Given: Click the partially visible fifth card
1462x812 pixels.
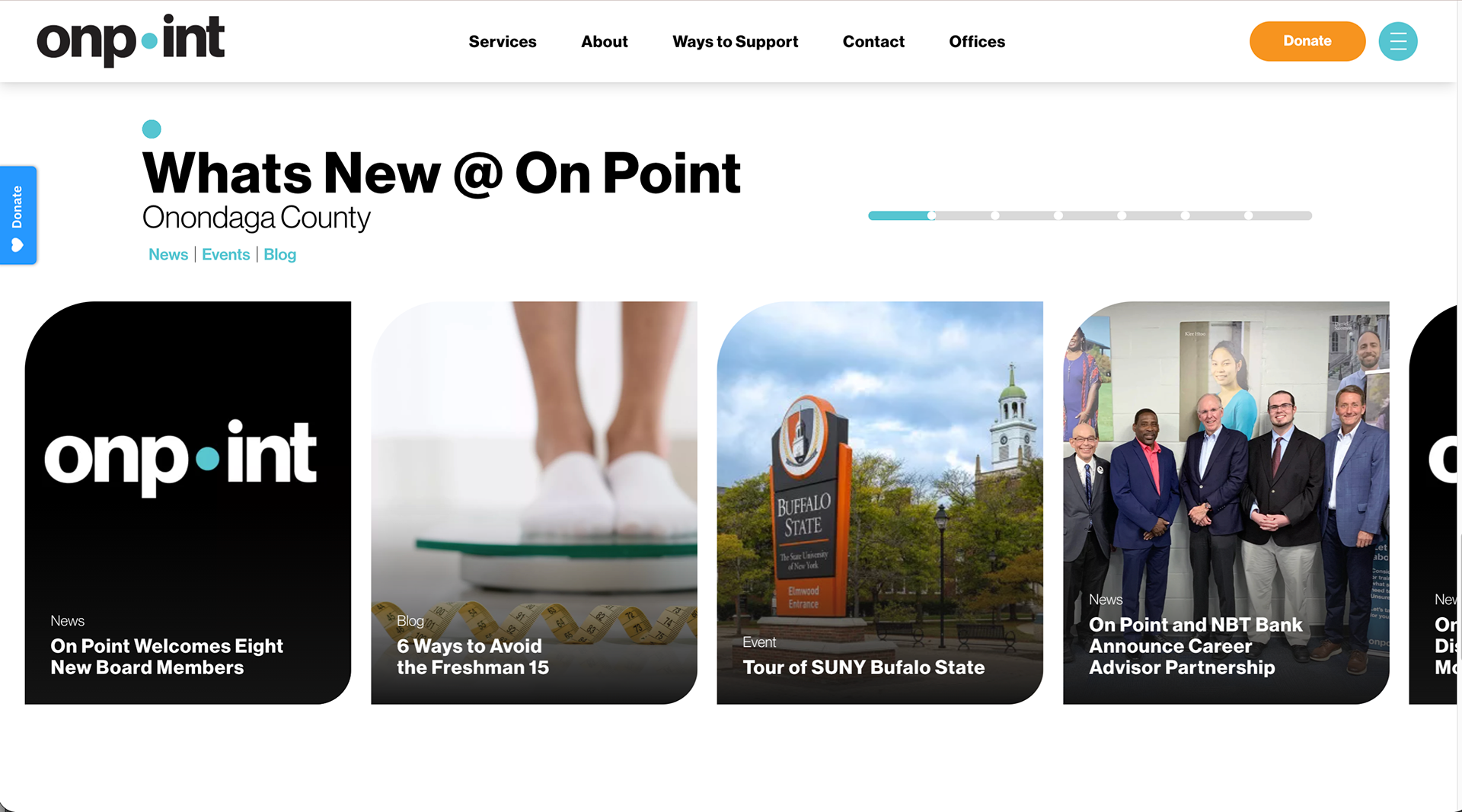Looking at the screenshot, I should pyautogui.click(x=1433, y=502).
